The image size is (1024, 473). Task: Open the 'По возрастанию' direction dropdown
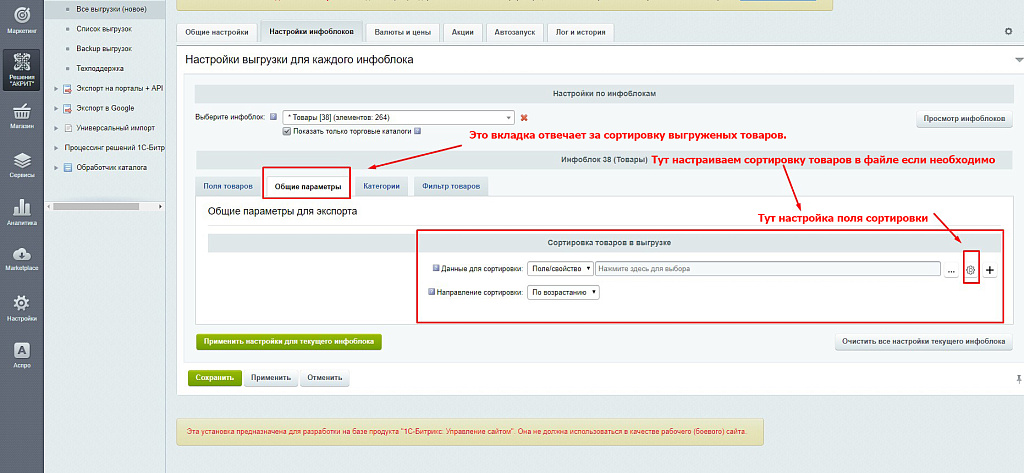point(563,292)
